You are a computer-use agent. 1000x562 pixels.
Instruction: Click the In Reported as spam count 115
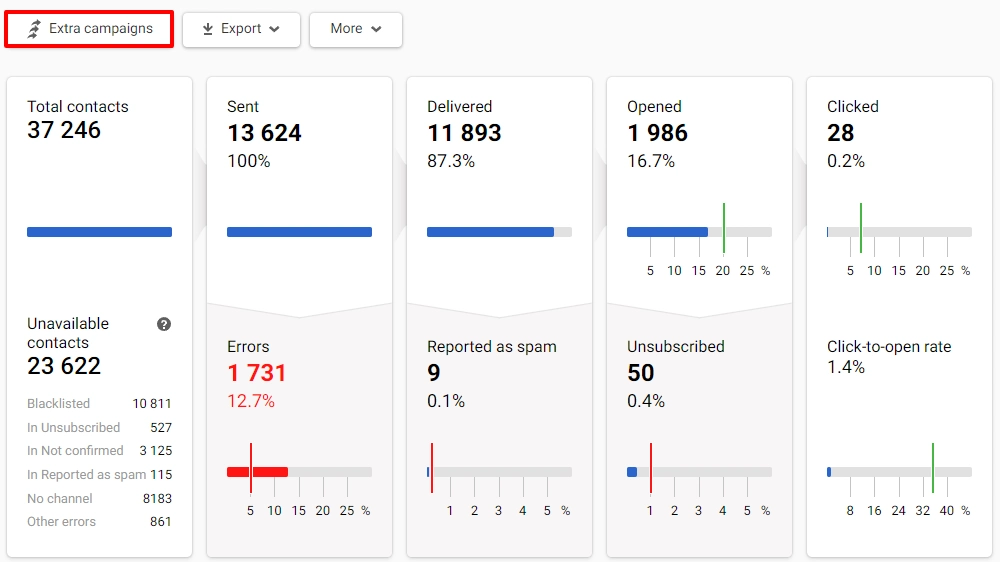point(161,475)
